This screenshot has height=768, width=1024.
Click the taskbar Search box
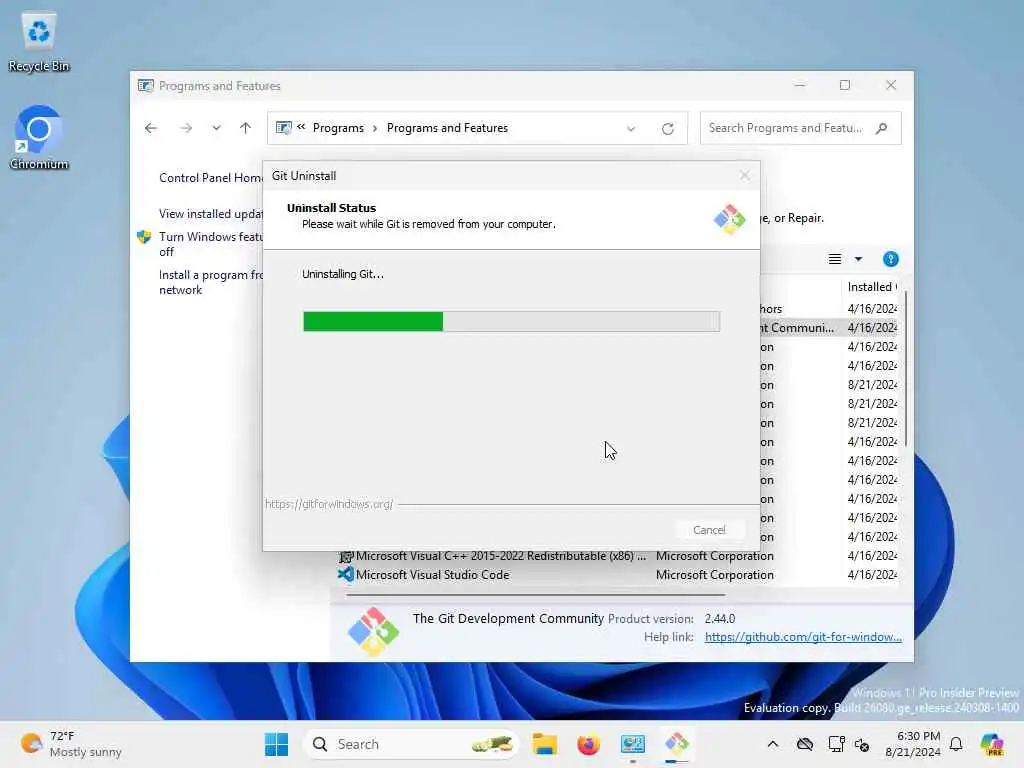411,744
